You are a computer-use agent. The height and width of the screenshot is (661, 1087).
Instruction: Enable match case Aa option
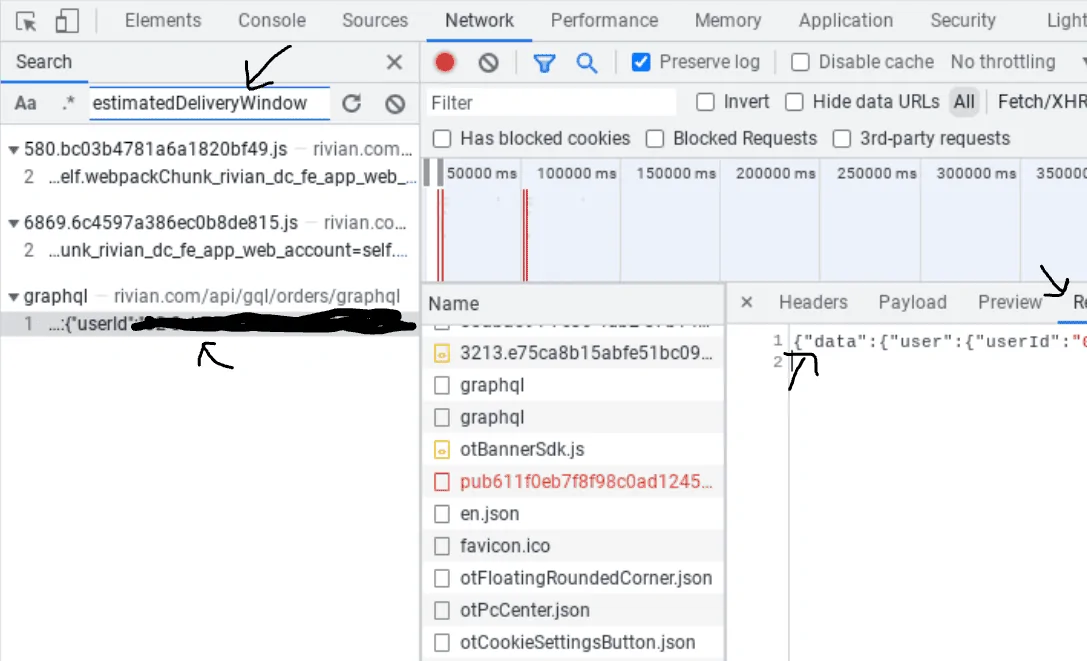click(26, 103)
